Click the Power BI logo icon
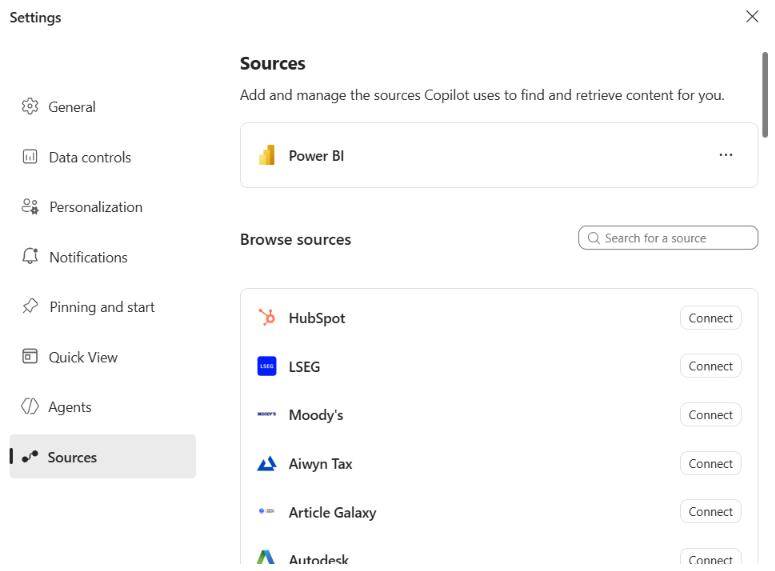The width and height of the screenshot is (775, 571). click(x=267, y=155)
